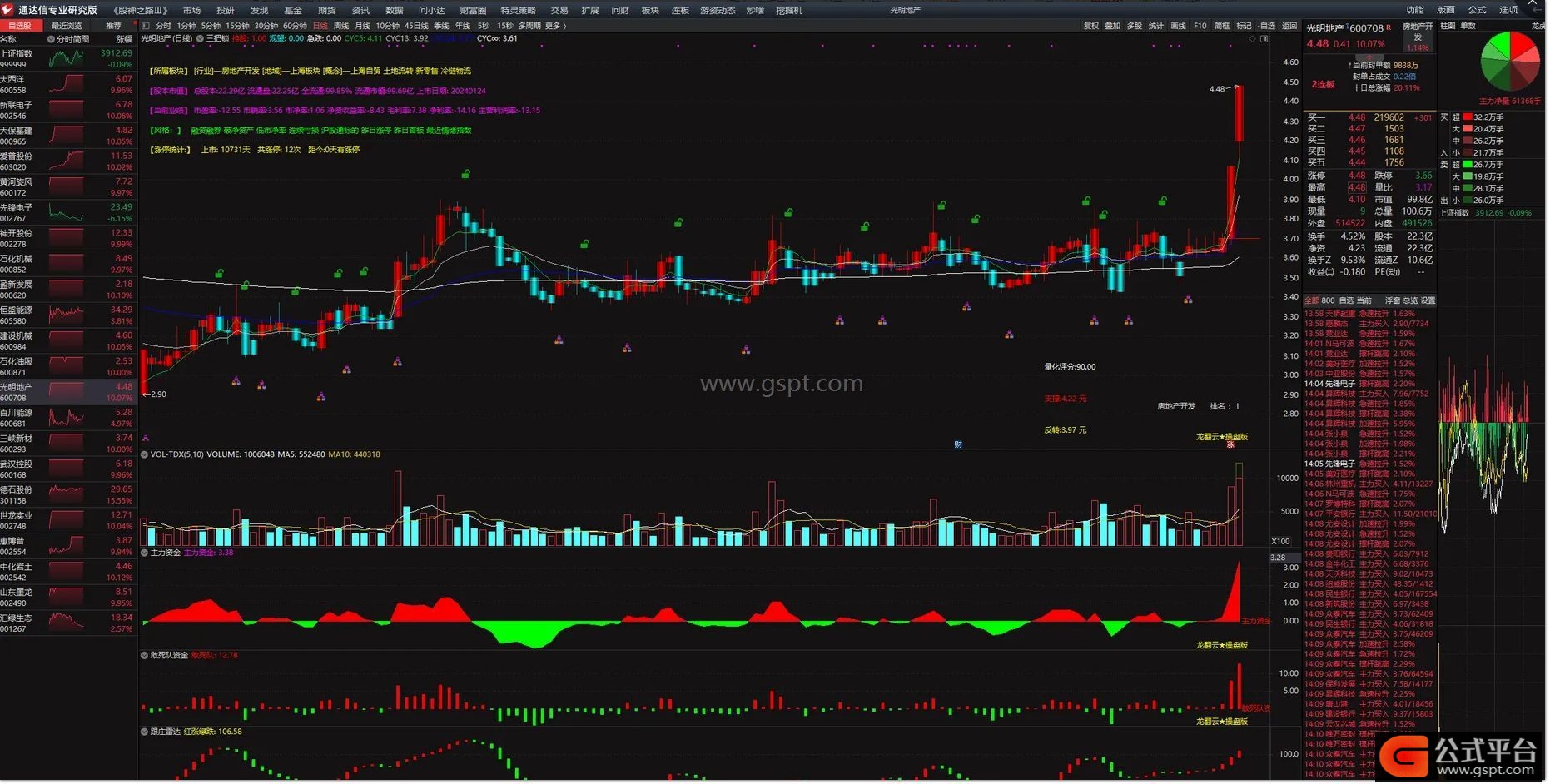Switch to the 最近浏览 tab
1550x784 pixels.
click(x=67, y=26)
